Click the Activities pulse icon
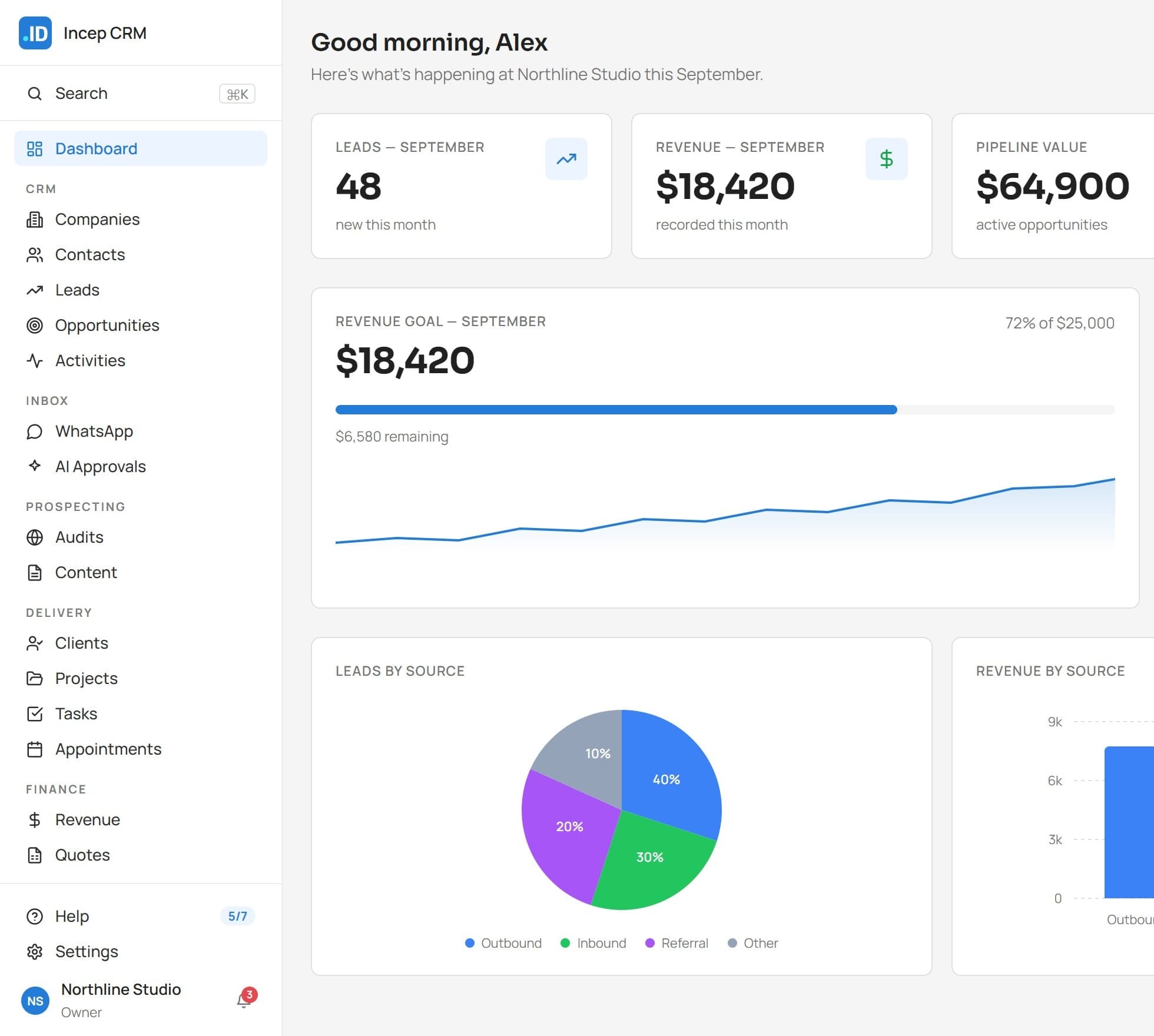This screenshot has height=1036, width=1154. tap(35, 361)
